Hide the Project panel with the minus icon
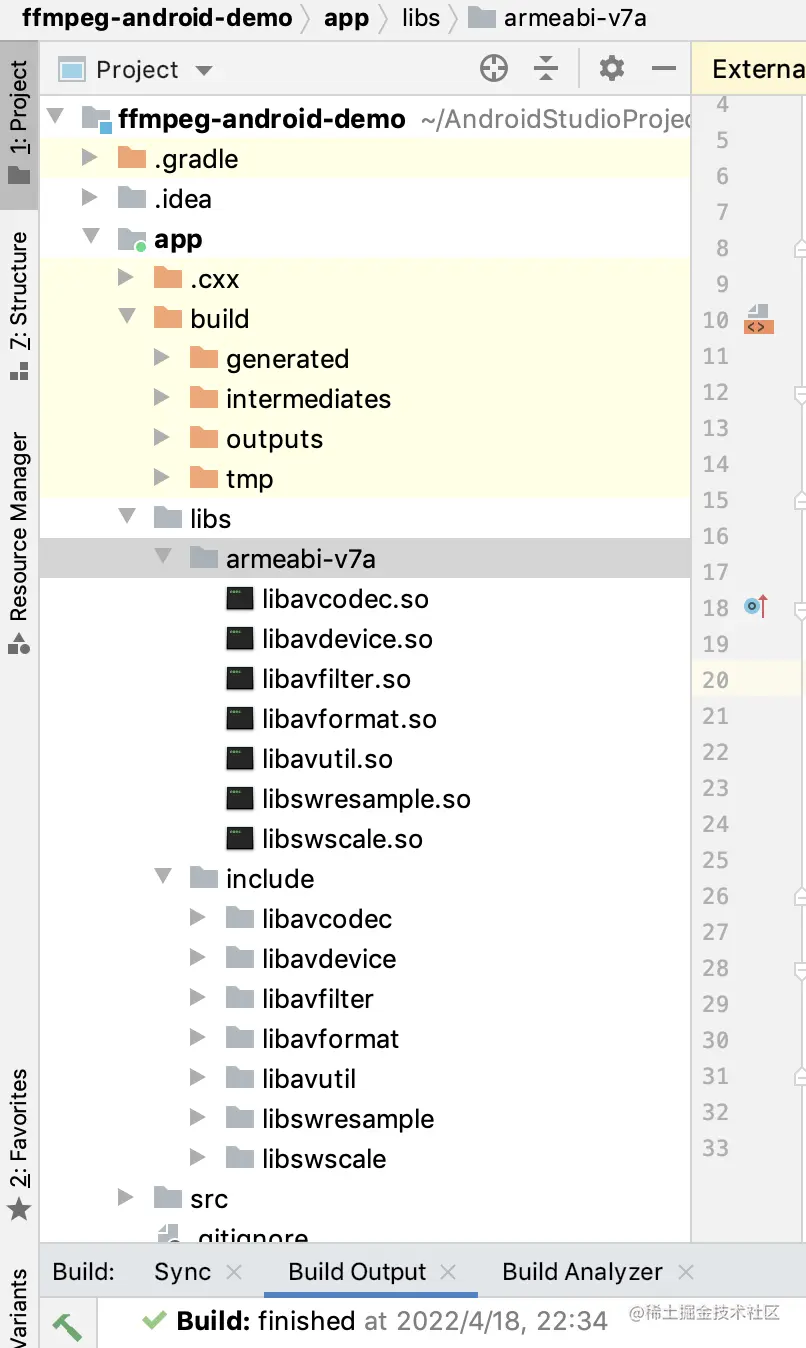This screenshot has height=1348, width=806. click(x=664, y=69)
